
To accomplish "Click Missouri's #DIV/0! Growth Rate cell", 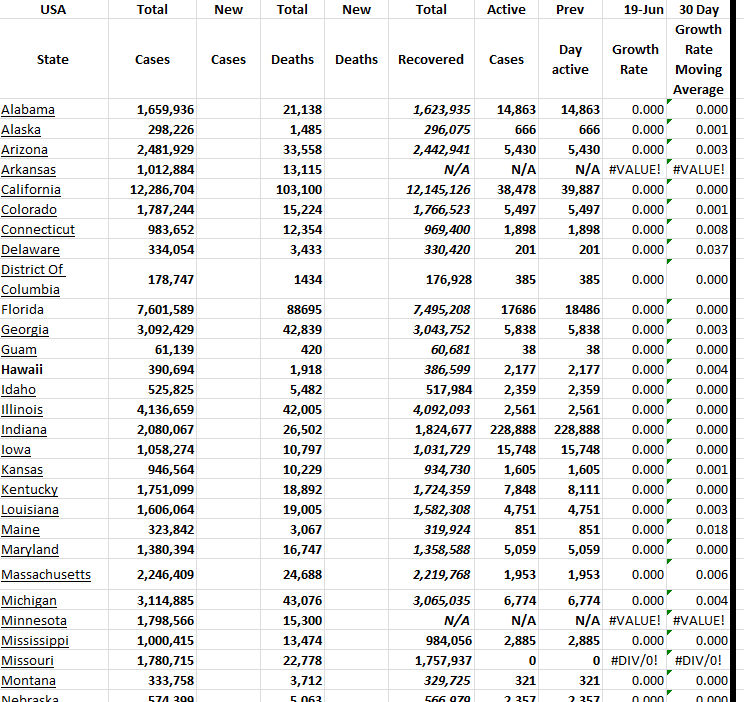I will point(636,661).
